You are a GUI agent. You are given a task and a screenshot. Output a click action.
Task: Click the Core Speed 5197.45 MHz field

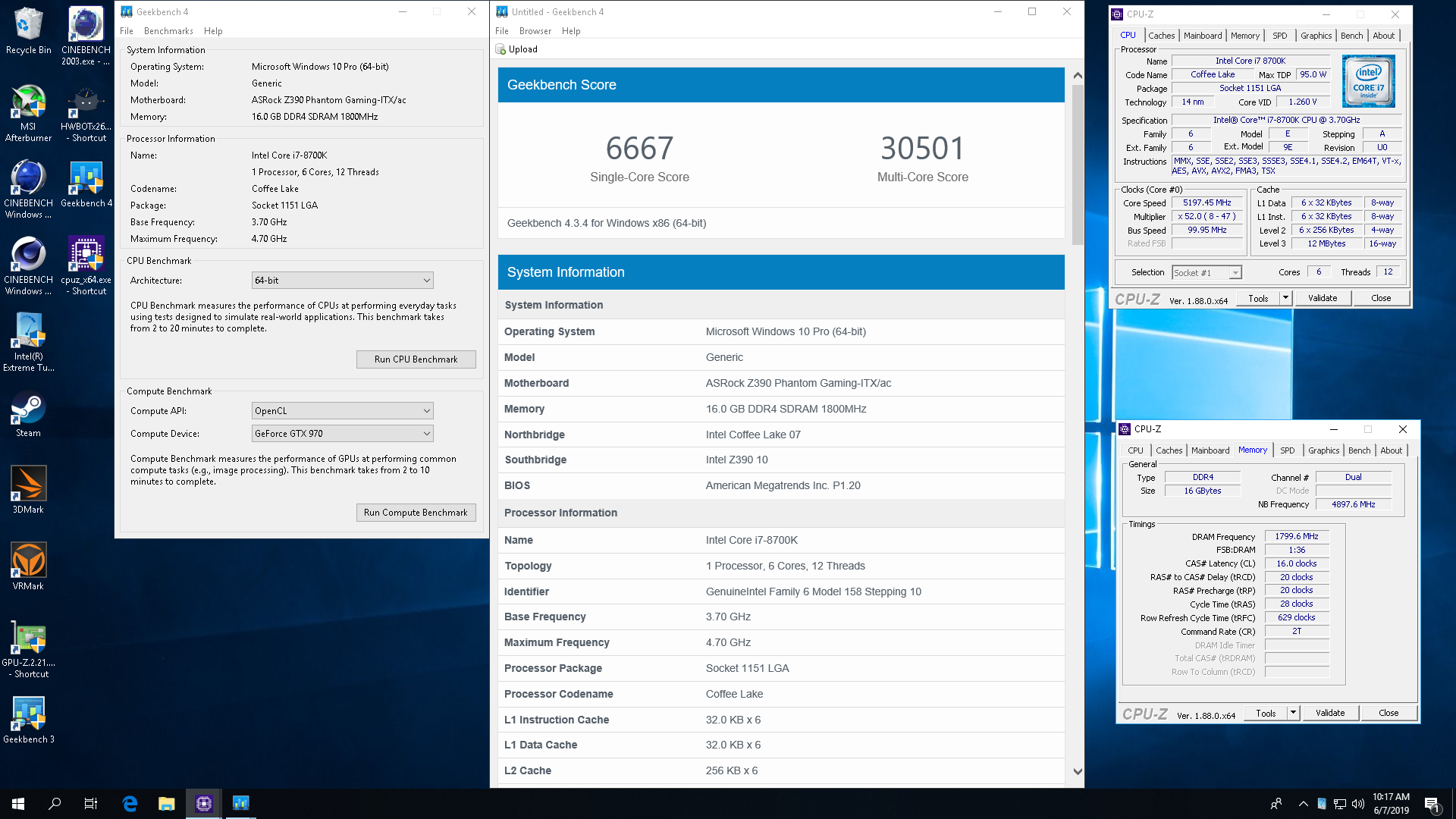point(1207,203)
